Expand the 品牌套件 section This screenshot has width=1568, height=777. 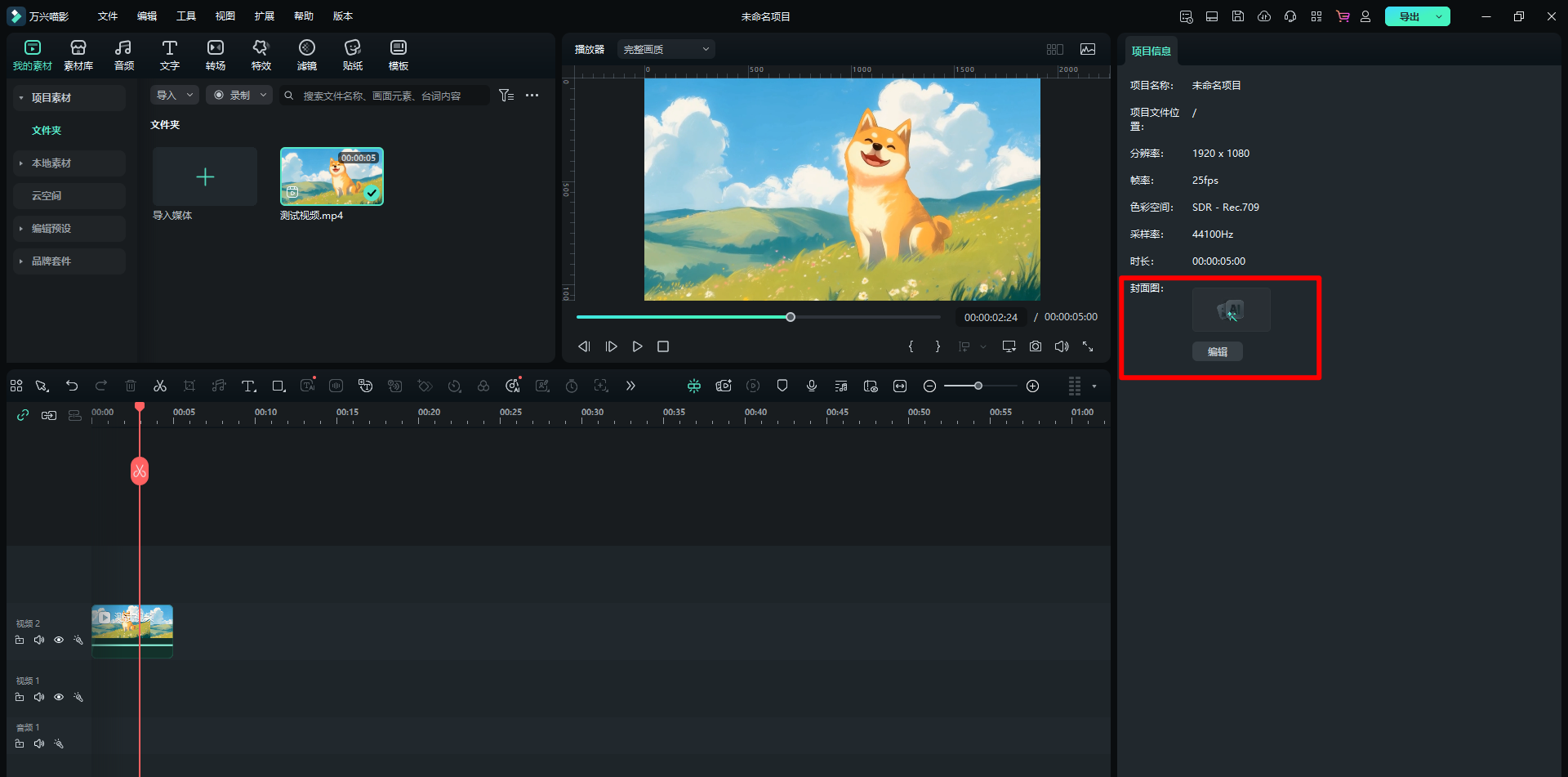(x=21, y=261)
